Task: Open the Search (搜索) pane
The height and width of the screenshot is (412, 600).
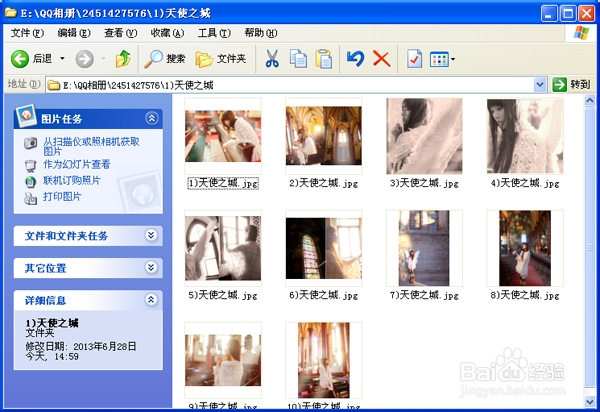Action: pos(165,59)
